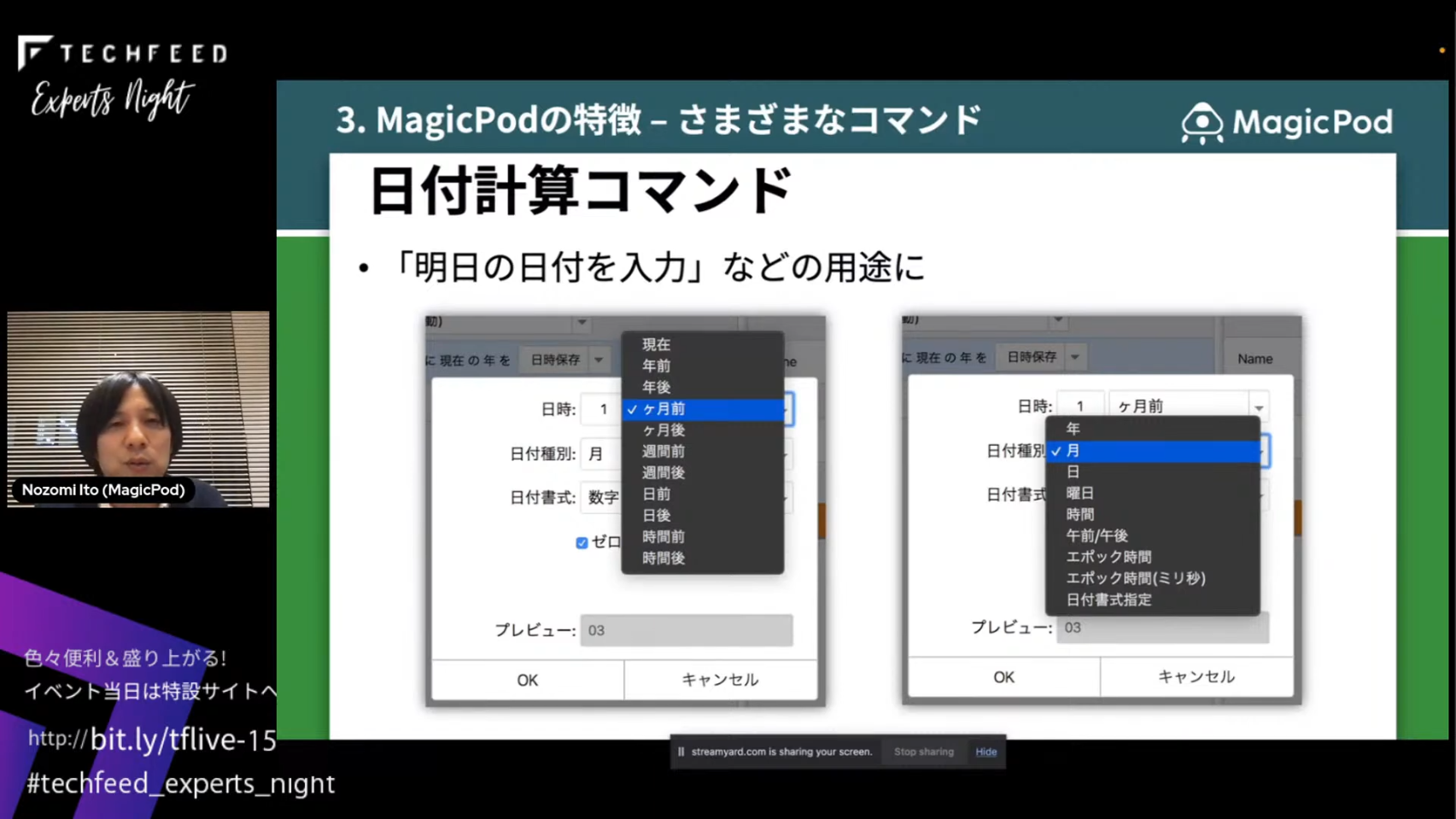The image size is (1456, 819).
Task: Select エポック時間(ミリ秒) option
Action: pyautogui.click(x=1152, y=578)
